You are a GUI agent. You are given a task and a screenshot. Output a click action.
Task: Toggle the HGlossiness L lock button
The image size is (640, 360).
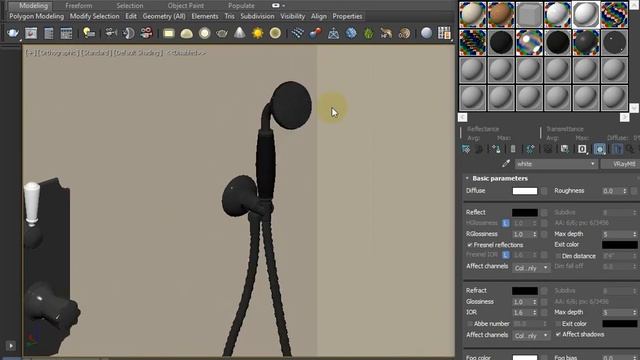[x=506, y=223]
